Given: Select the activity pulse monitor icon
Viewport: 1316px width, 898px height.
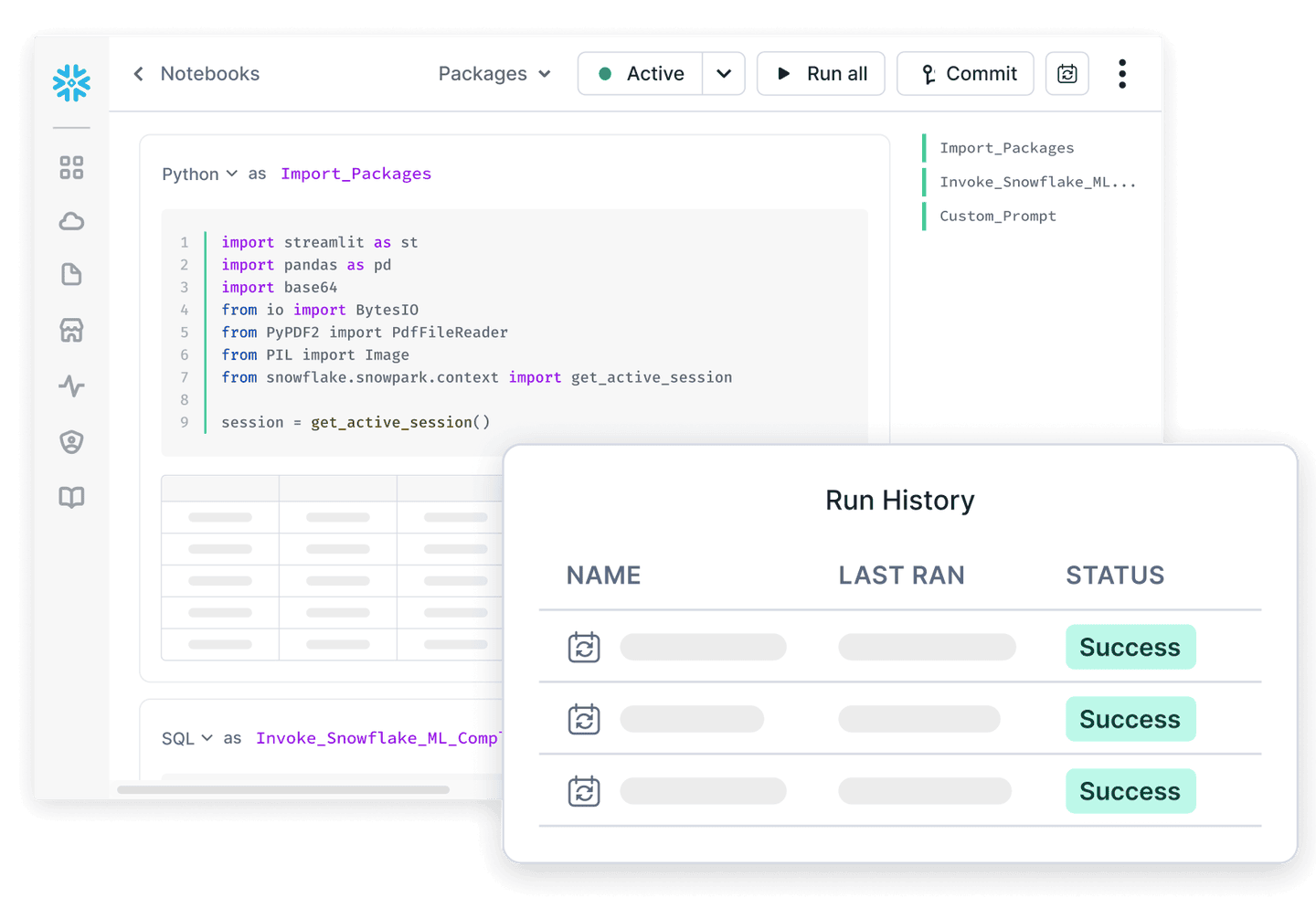Looking at the screenshot, I should (71, 386).
